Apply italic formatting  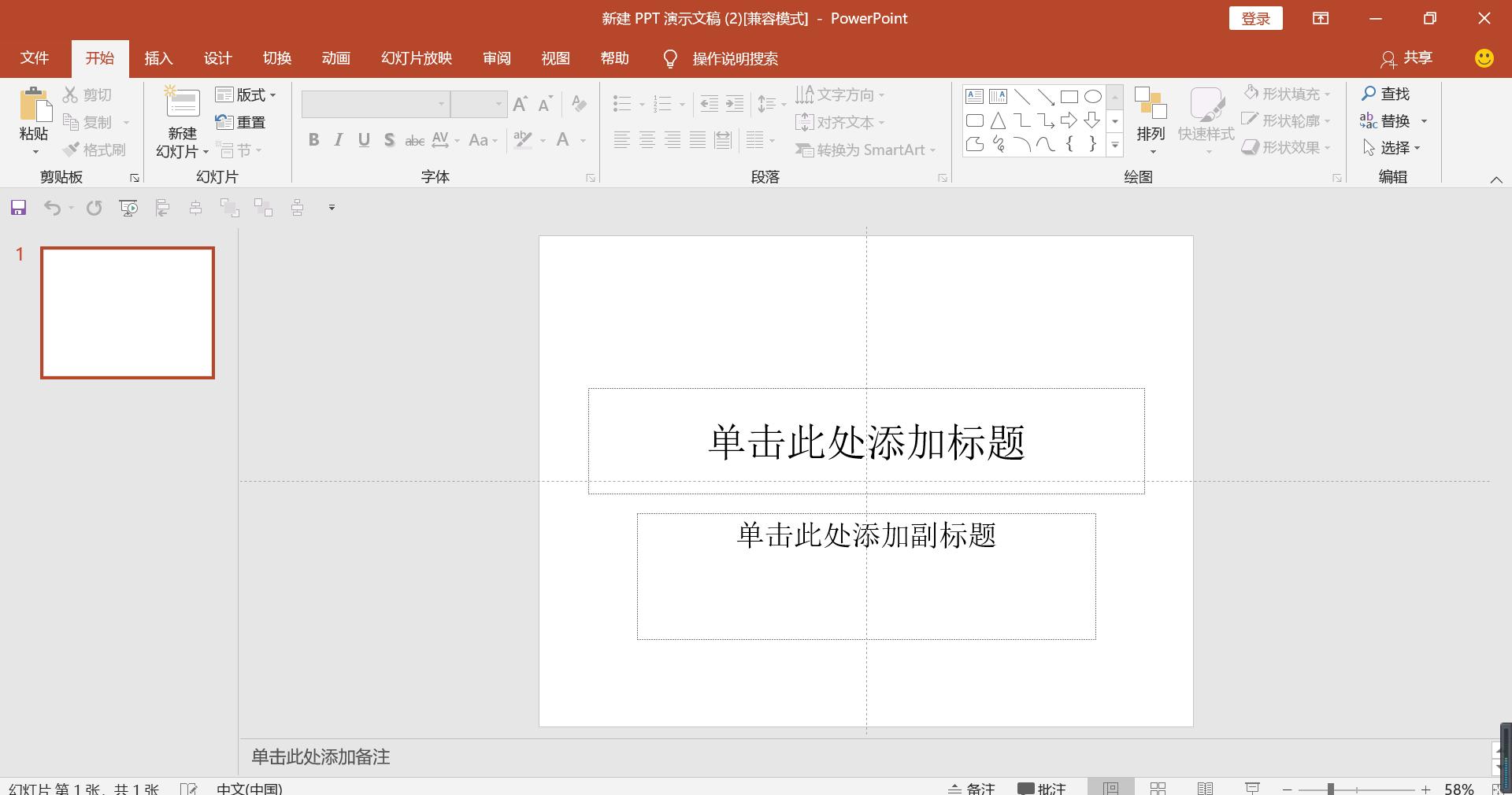339,139
